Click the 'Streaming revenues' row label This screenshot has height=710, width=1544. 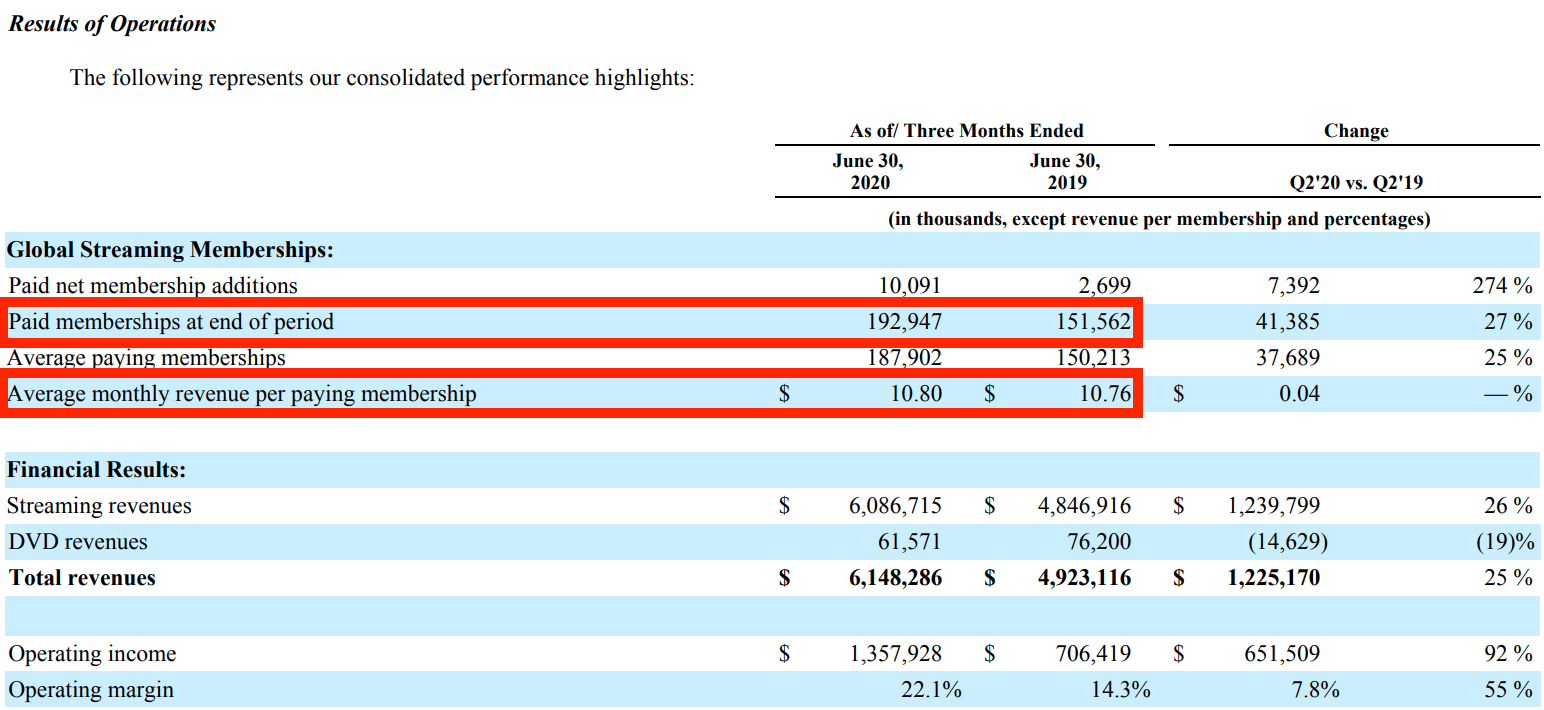(99, 506)
